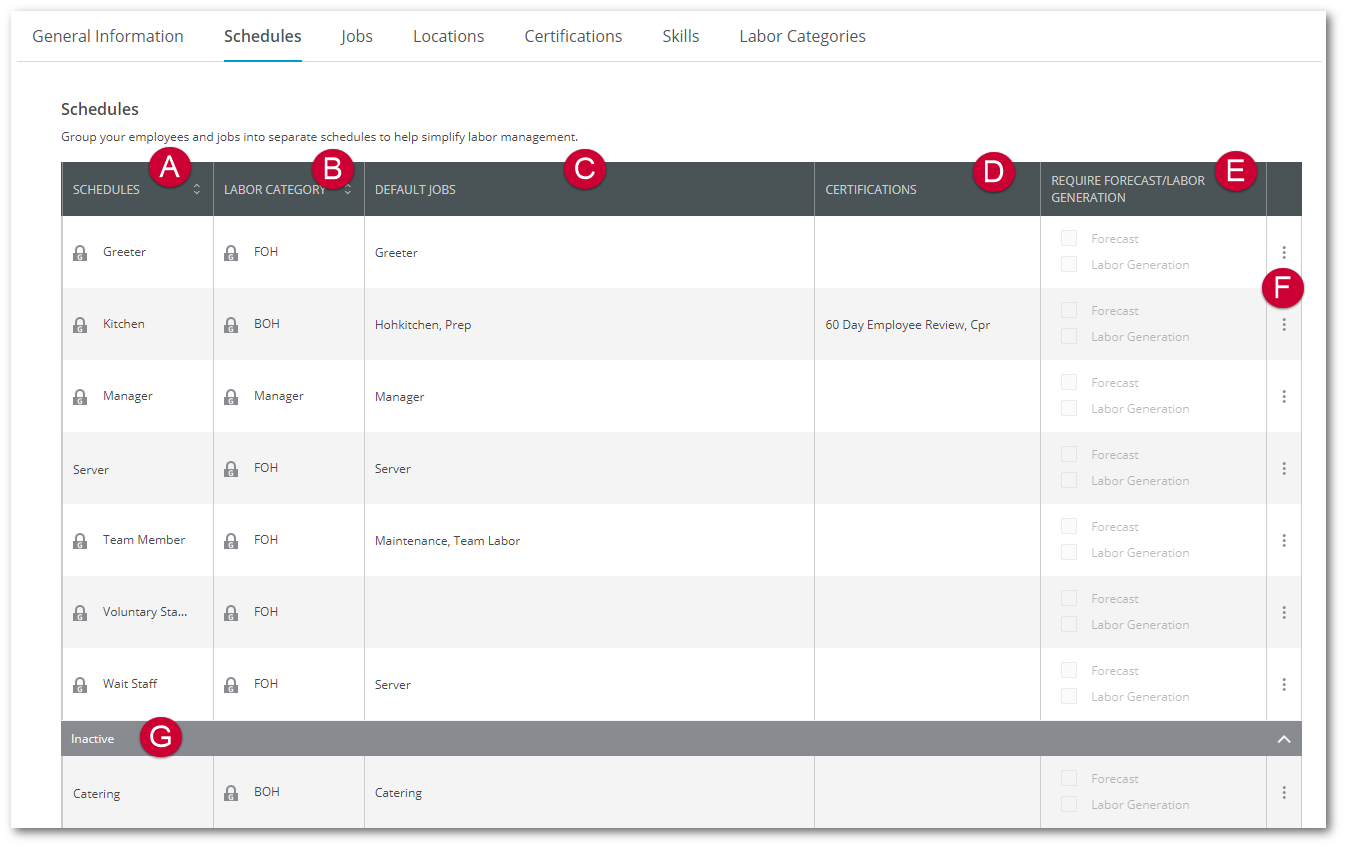Click the lock icon next to BOH in Kitchen row
1345x847 pixels.
point(231,325)
